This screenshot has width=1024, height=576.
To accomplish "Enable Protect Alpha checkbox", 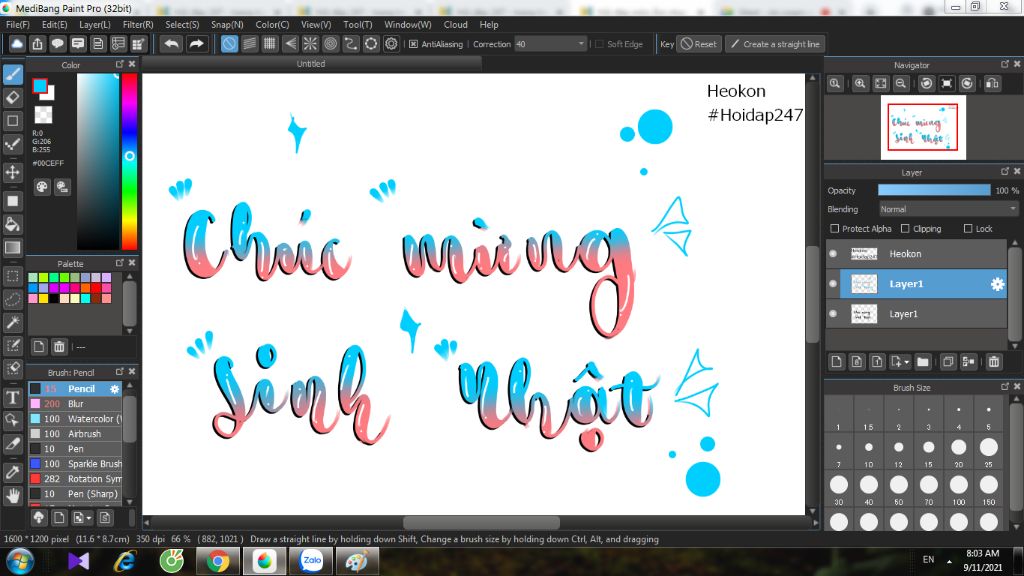I will [x=835, y=229].
